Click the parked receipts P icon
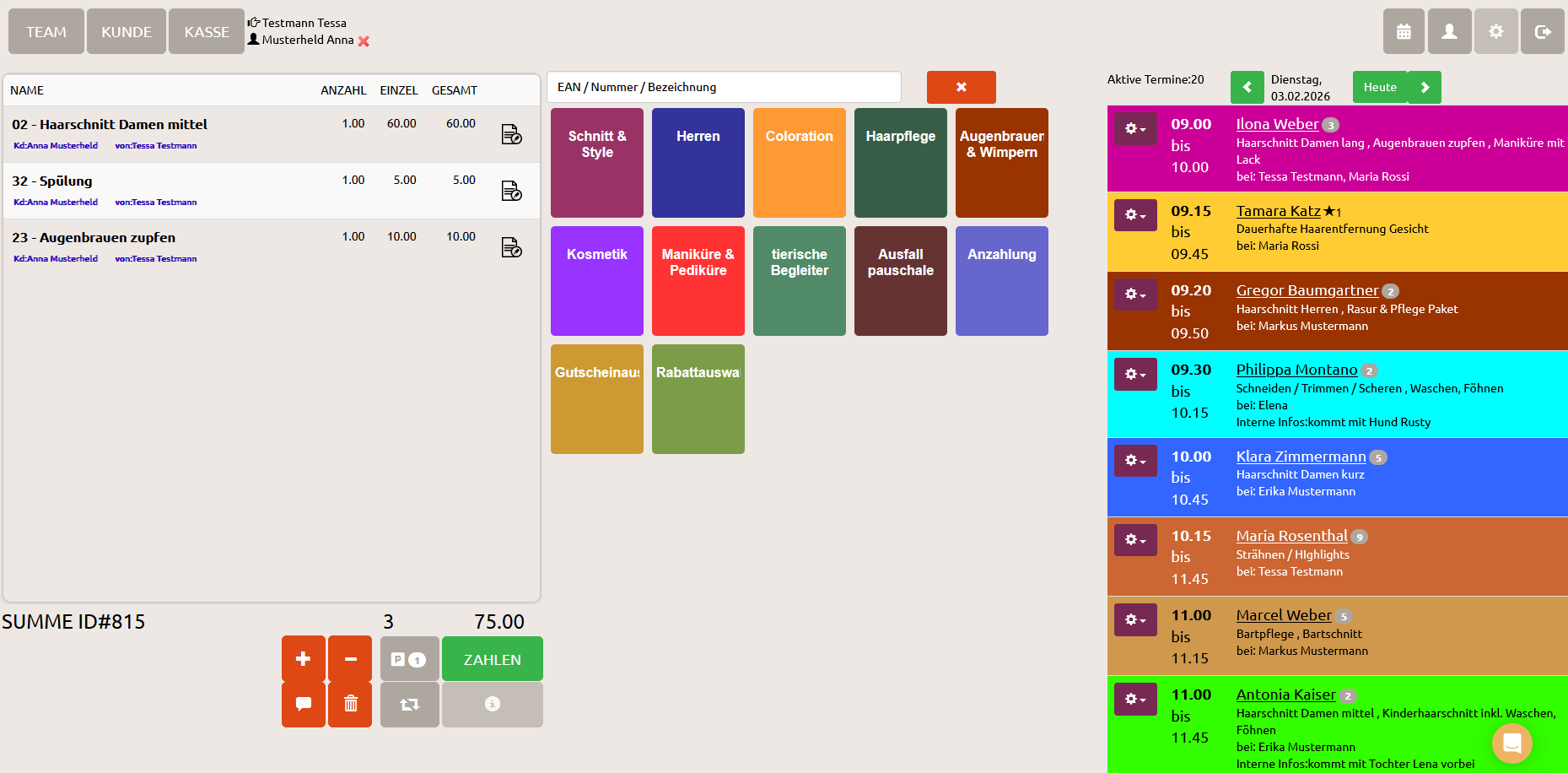1568x773 pixels. coord(409,659)
